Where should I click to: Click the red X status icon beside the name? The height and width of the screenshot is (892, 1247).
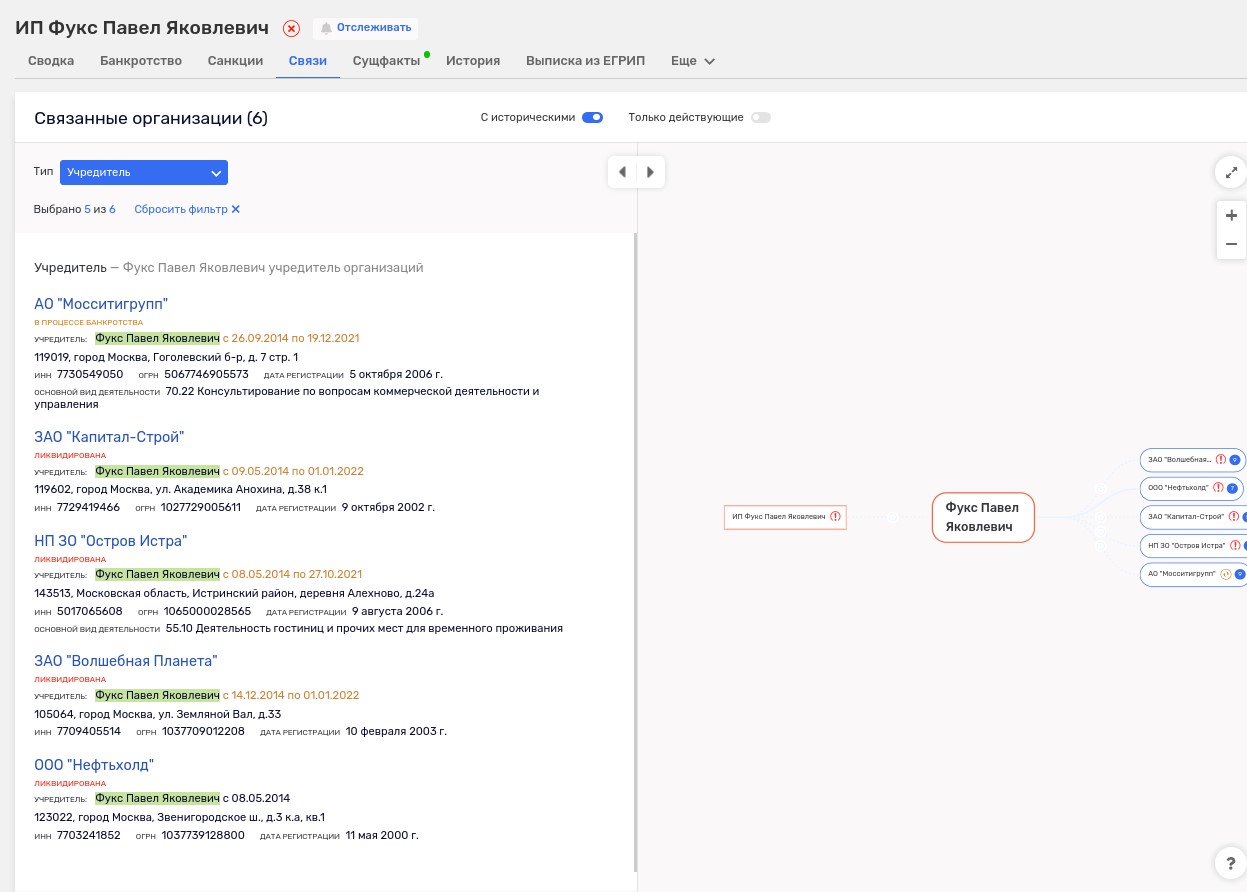pos(291,29)
